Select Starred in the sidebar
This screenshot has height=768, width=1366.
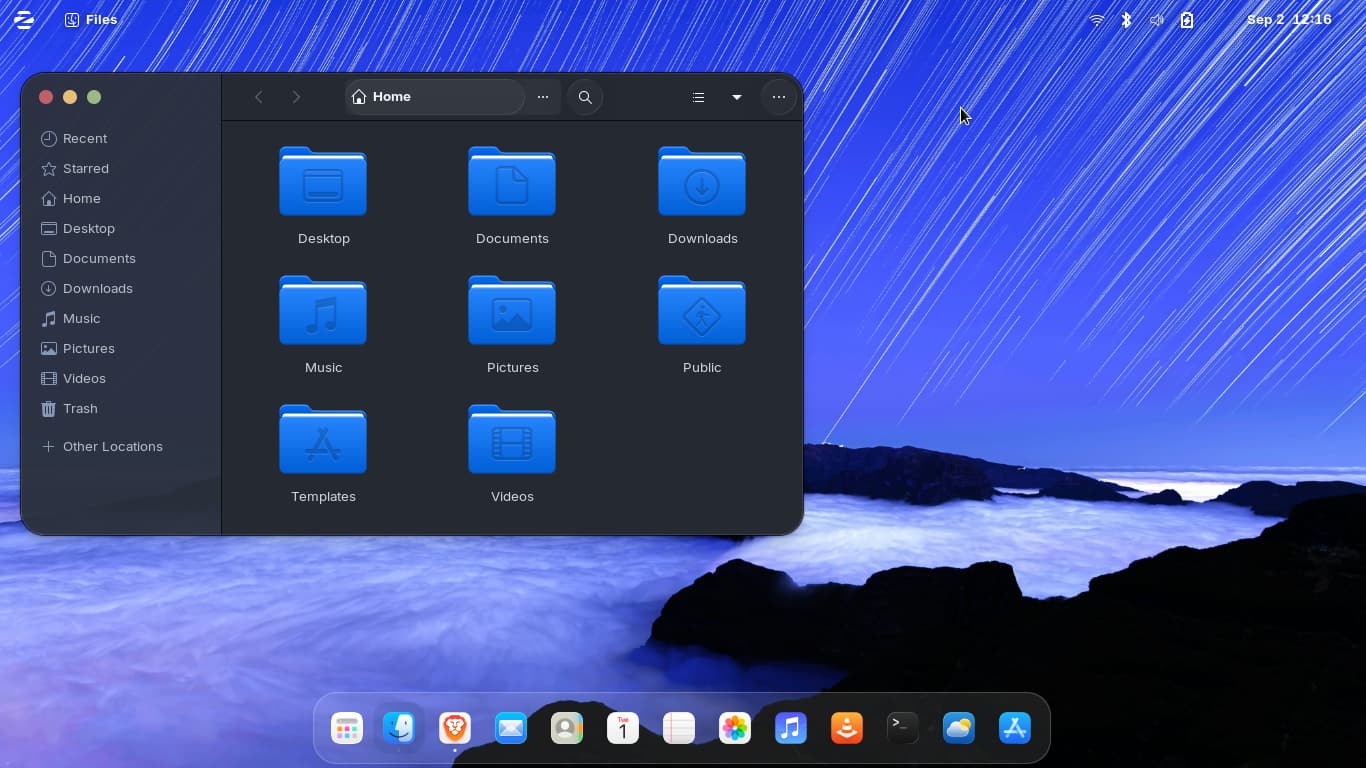coord(85,168)
